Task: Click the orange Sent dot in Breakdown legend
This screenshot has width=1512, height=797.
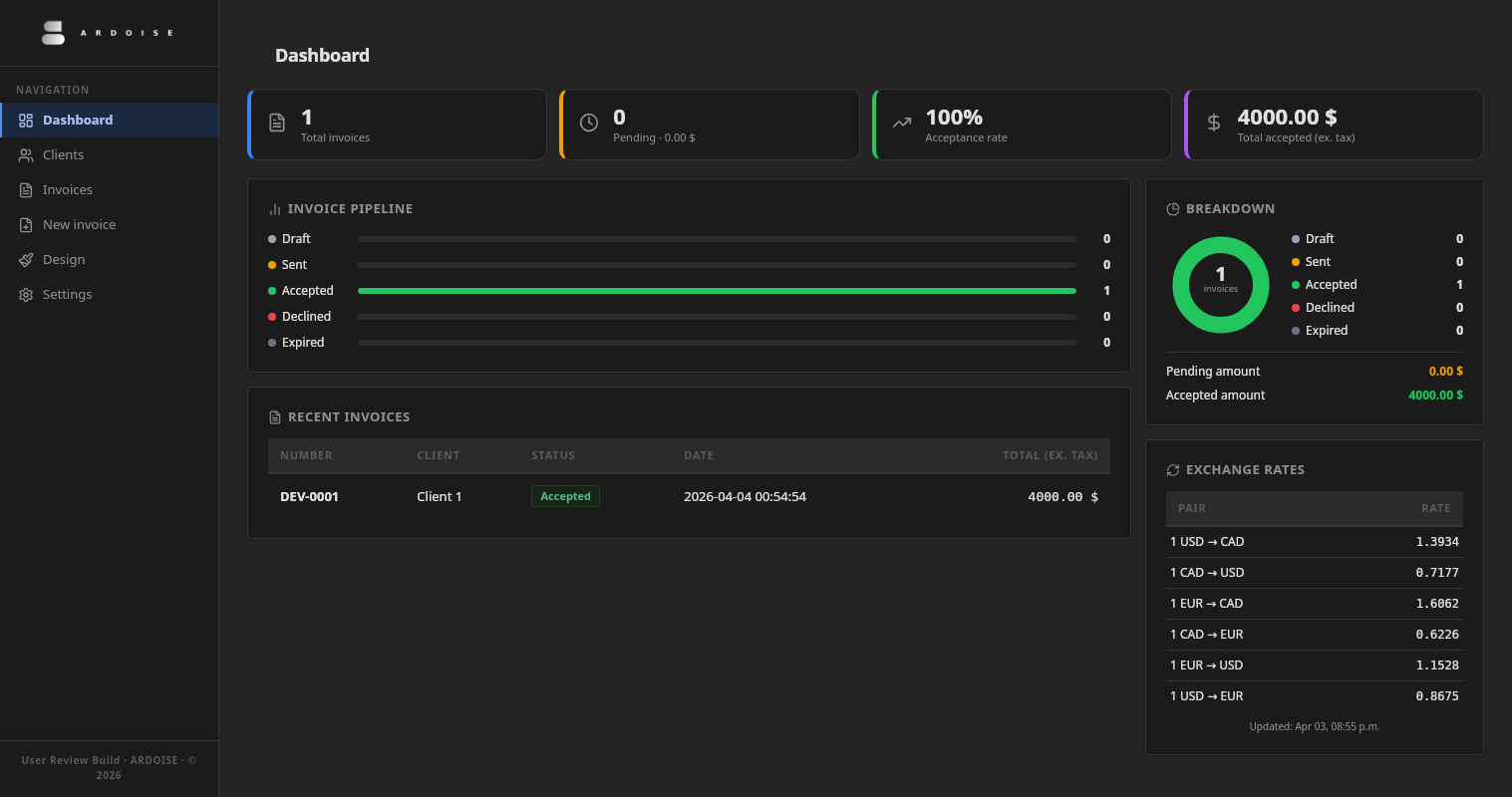Action: tap(1296, 262)
